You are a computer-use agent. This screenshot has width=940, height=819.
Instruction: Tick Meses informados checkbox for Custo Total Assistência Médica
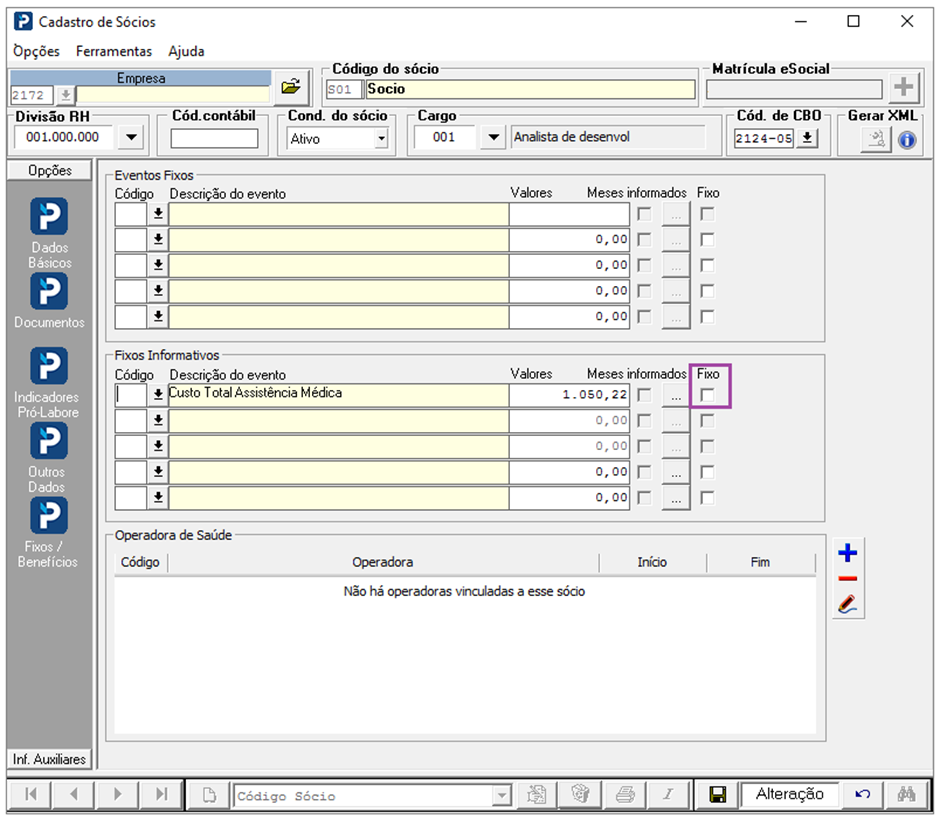point(644,395)
